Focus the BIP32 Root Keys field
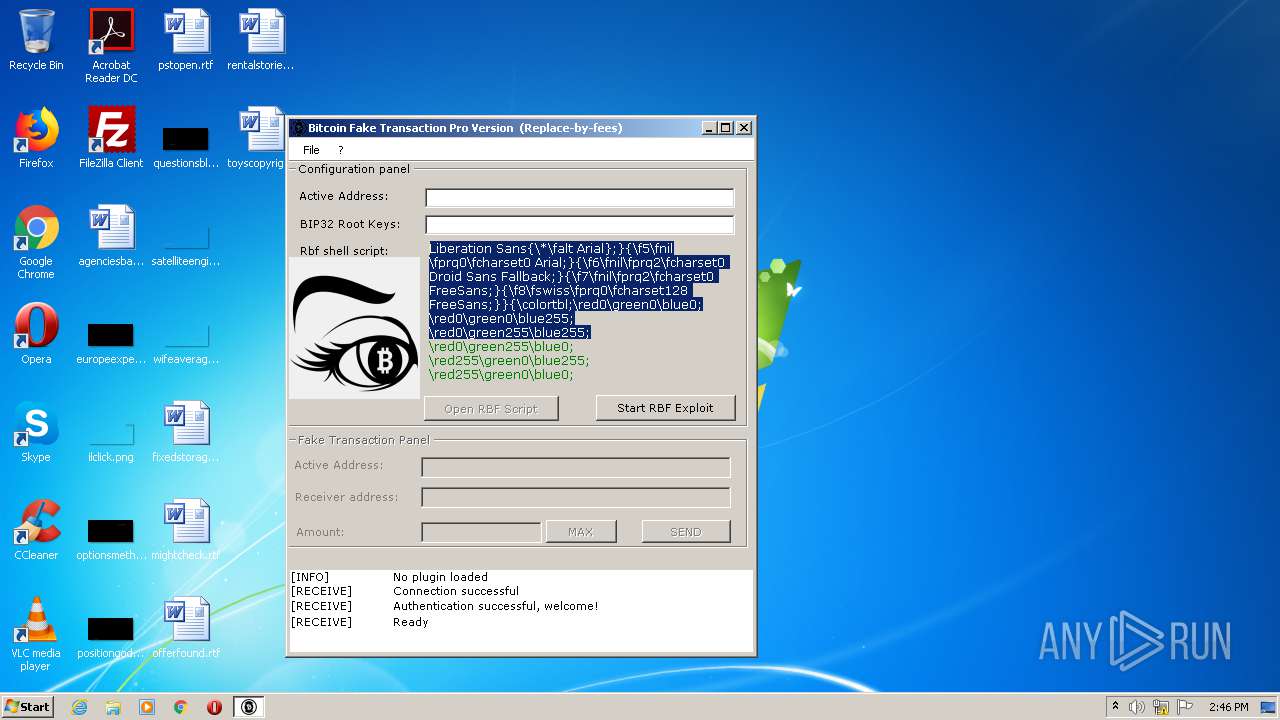Screen dimensions: 1280x720 pyautogui.click(x=580, y=225)
